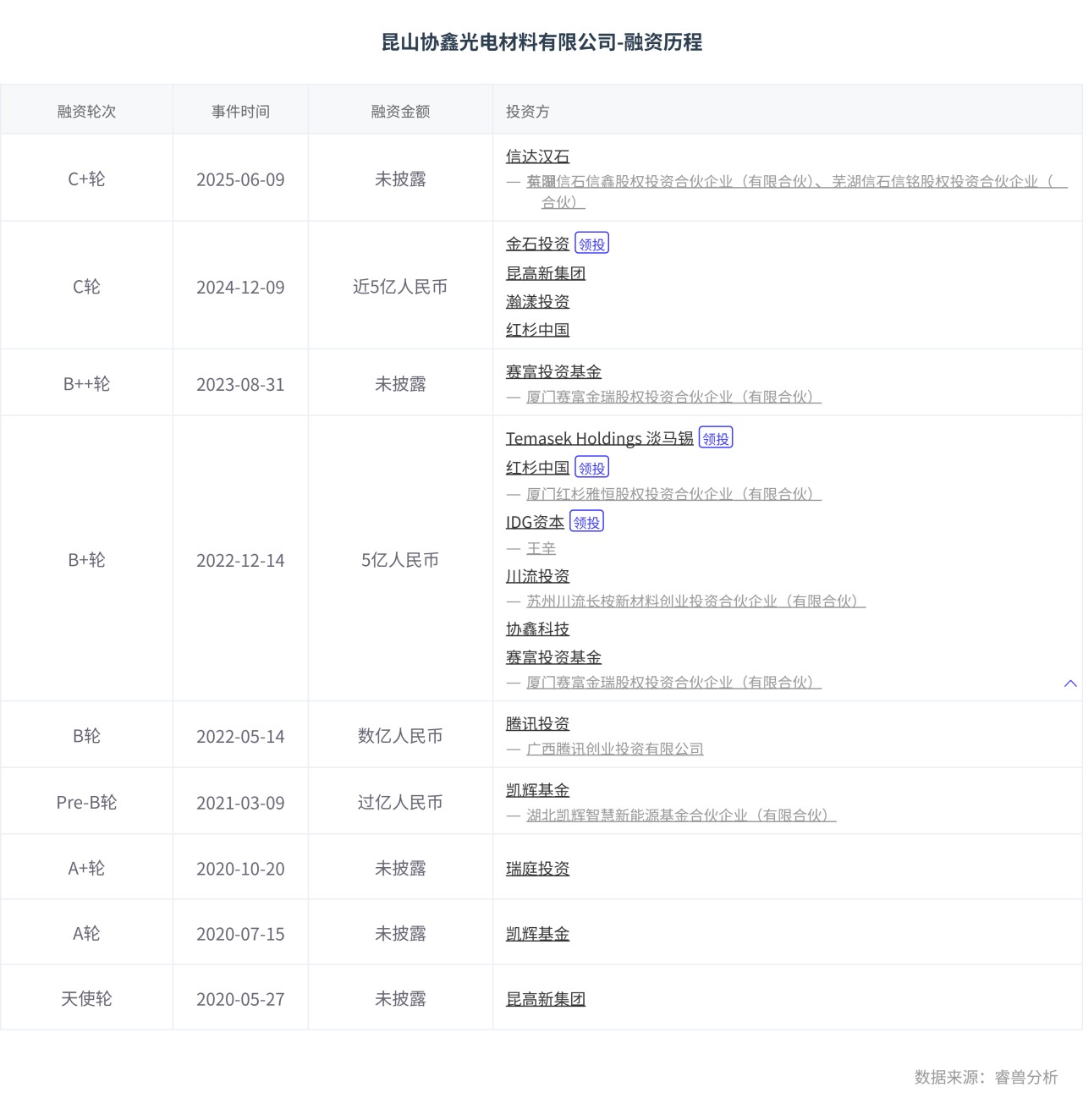Open 凯辉基金 link in Pre-B轮 row

[537, 790]
